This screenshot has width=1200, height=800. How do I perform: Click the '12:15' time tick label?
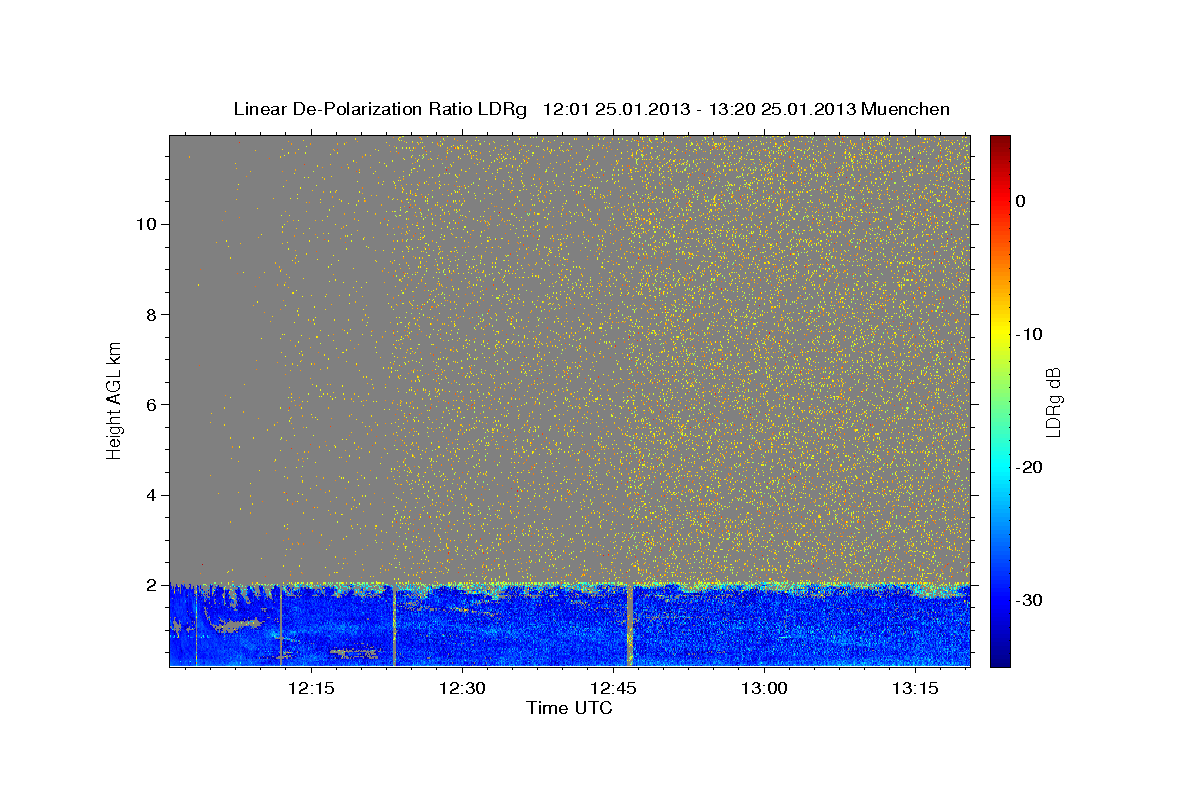311,689
